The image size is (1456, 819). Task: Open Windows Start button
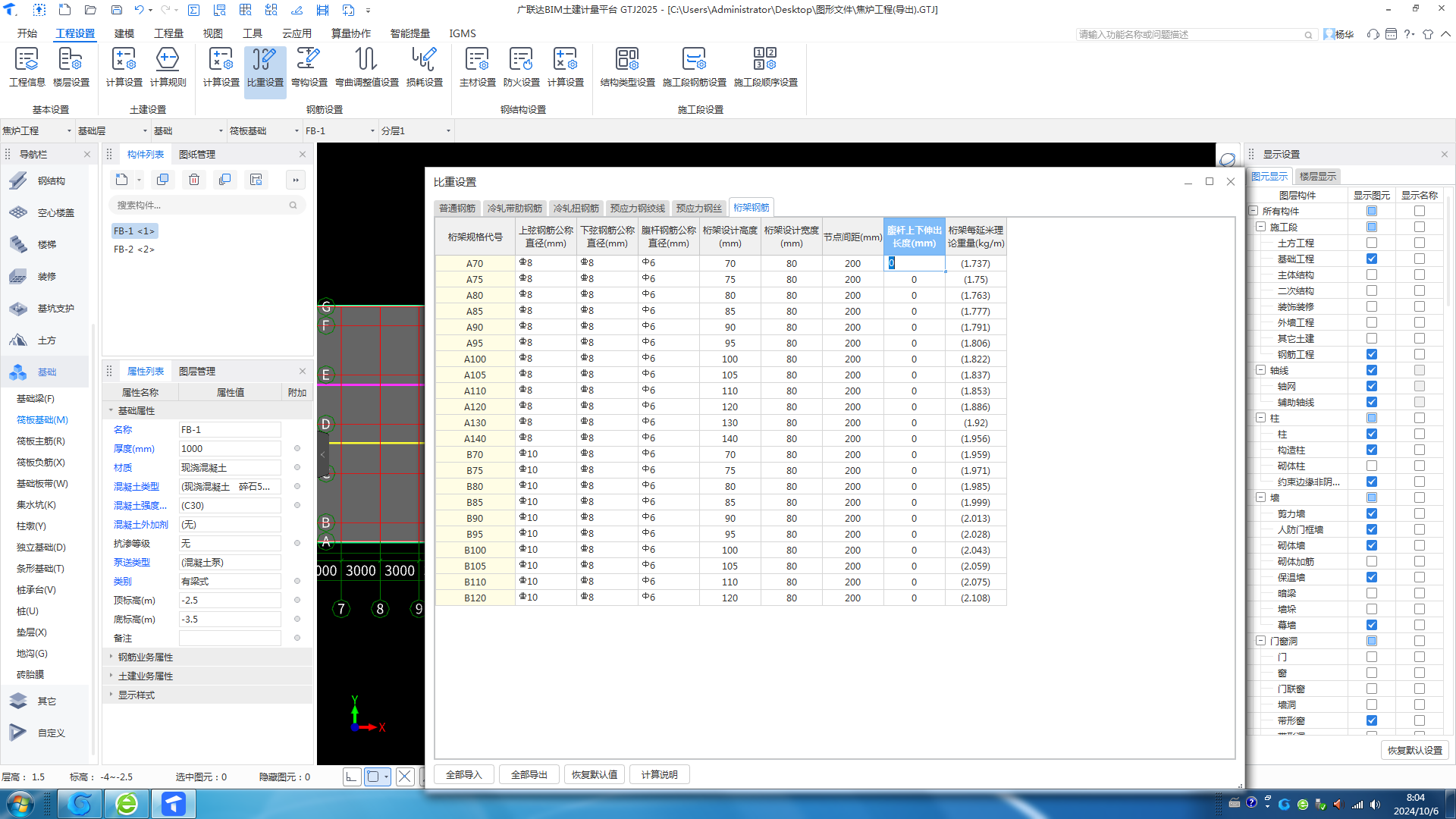[20, 804]
